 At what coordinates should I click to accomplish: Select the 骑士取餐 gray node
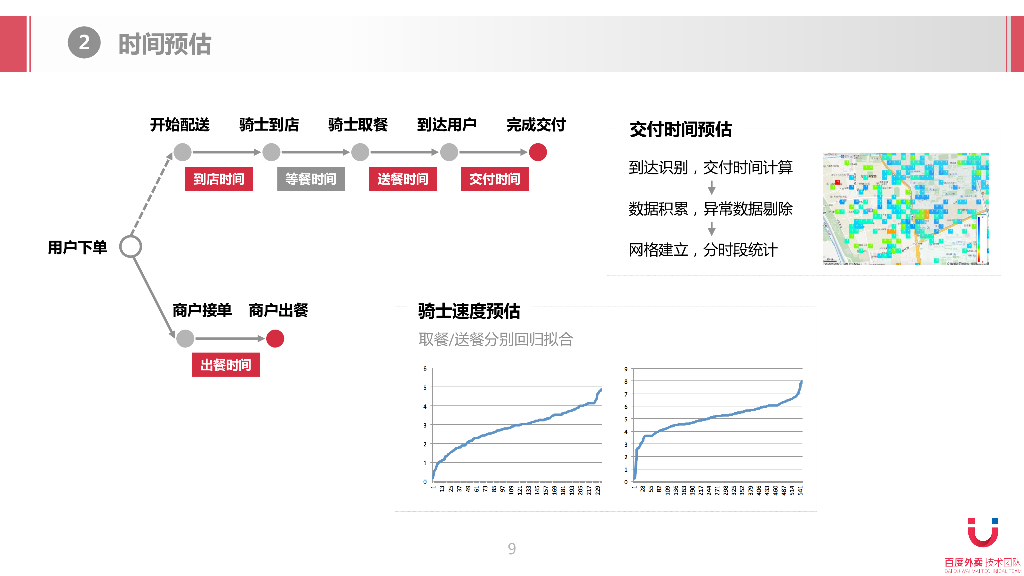tap(358, 152)
